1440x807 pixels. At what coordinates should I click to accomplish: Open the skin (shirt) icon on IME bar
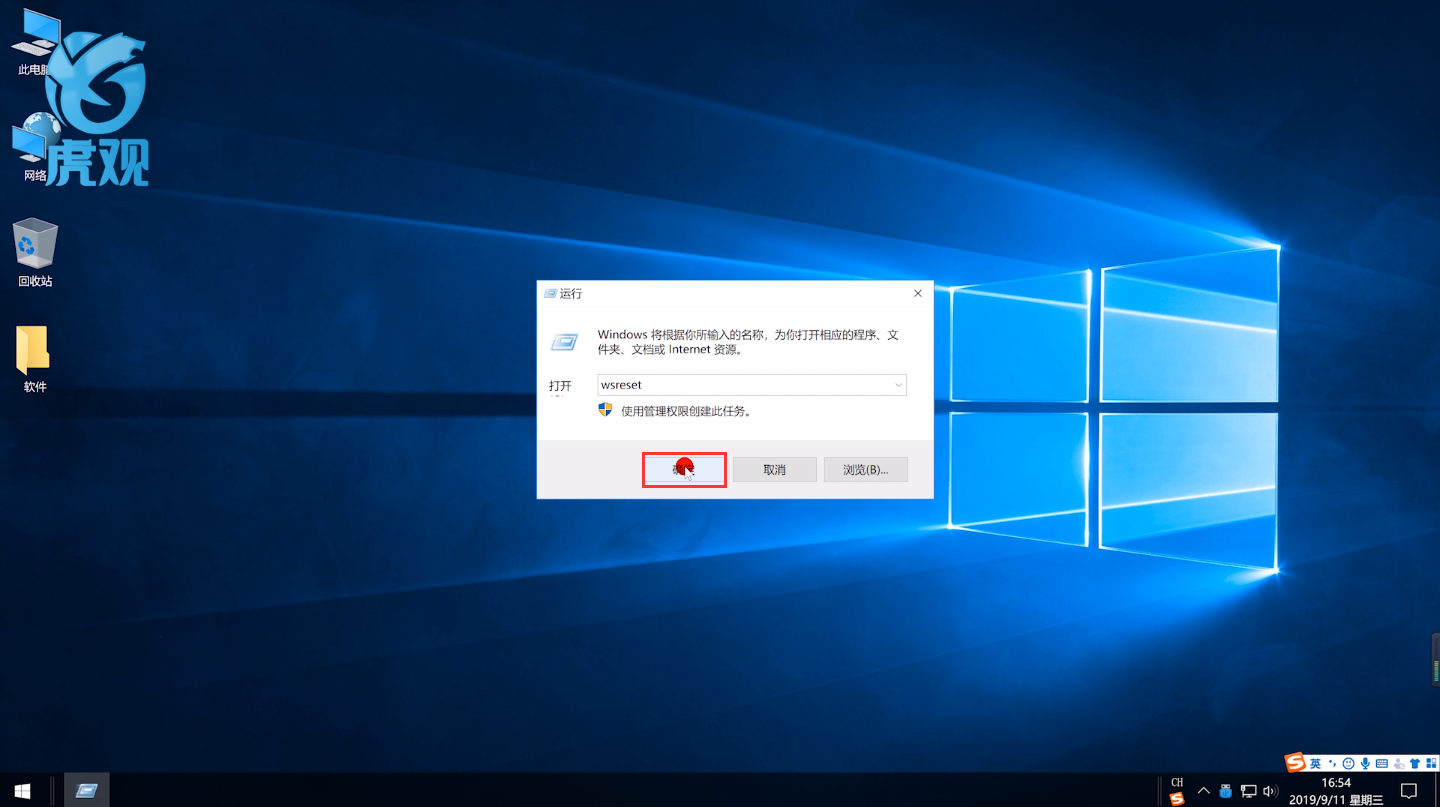coord(1415,764)
